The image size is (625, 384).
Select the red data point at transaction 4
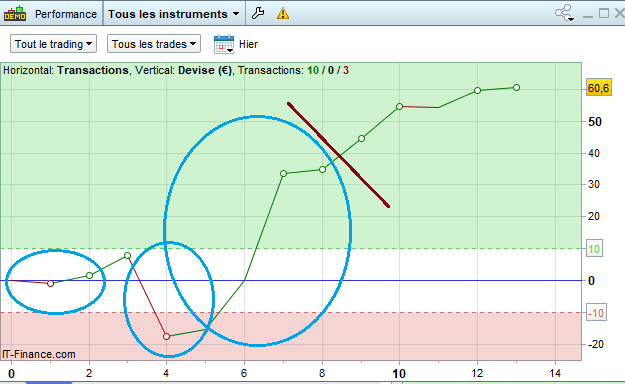[167, 337]
